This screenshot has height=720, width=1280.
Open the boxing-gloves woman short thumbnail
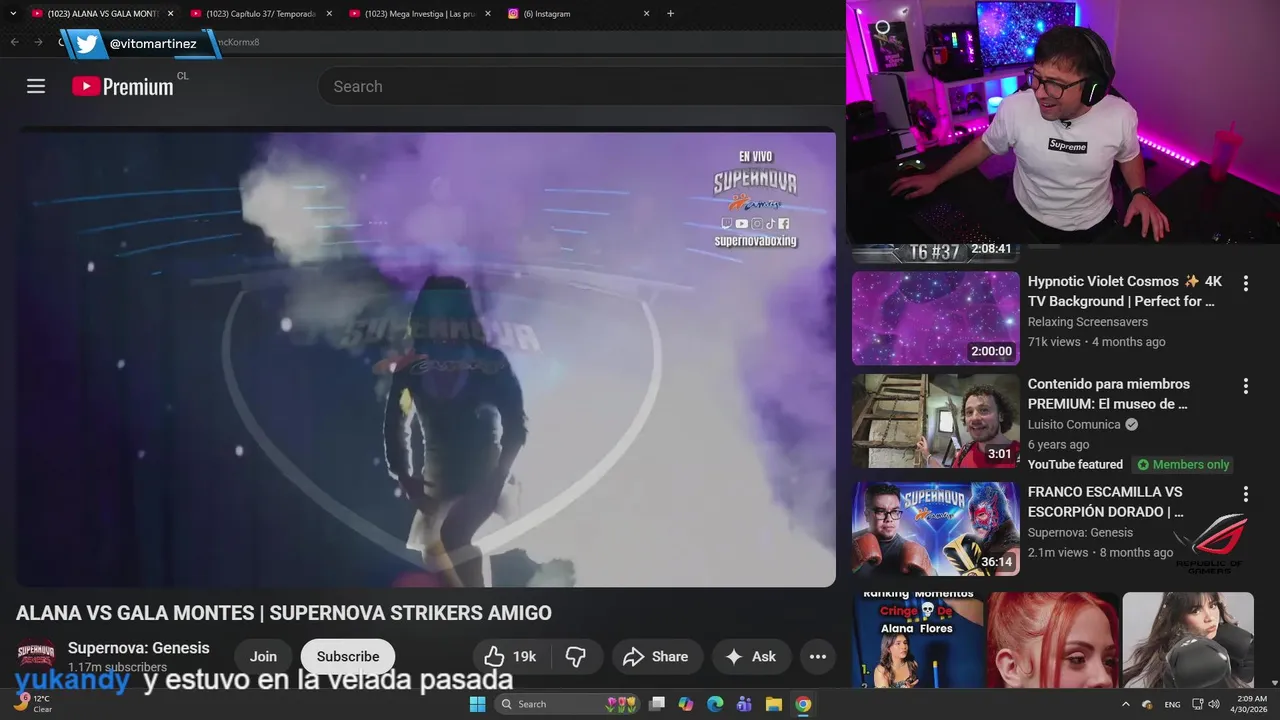[1188, 640]
